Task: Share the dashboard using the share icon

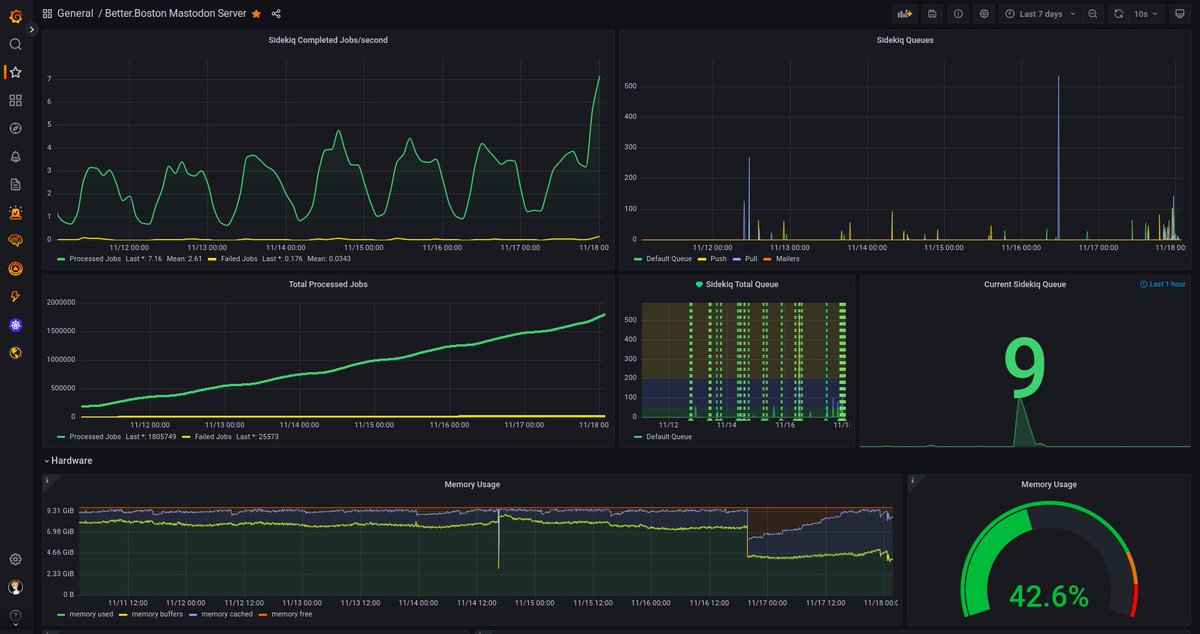Action: pyautogui.click(x=276, y=14)
